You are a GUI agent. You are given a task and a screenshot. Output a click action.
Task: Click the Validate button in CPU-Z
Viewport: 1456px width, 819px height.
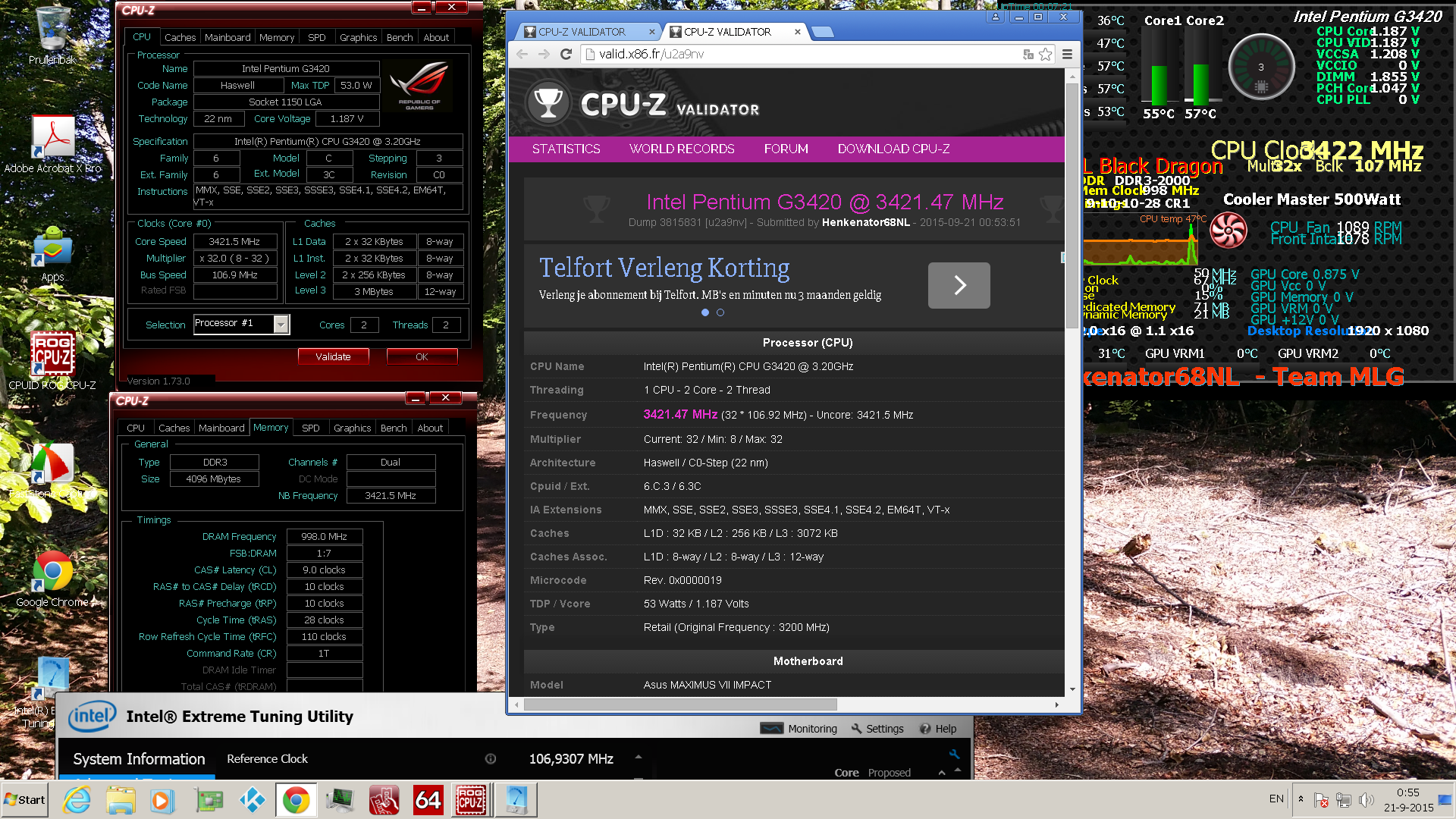(333, 356)
